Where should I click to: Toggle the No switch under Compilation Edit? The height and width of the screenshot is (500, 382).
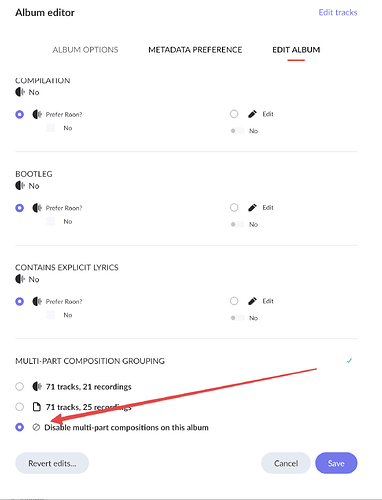click(x=237, y=131)
